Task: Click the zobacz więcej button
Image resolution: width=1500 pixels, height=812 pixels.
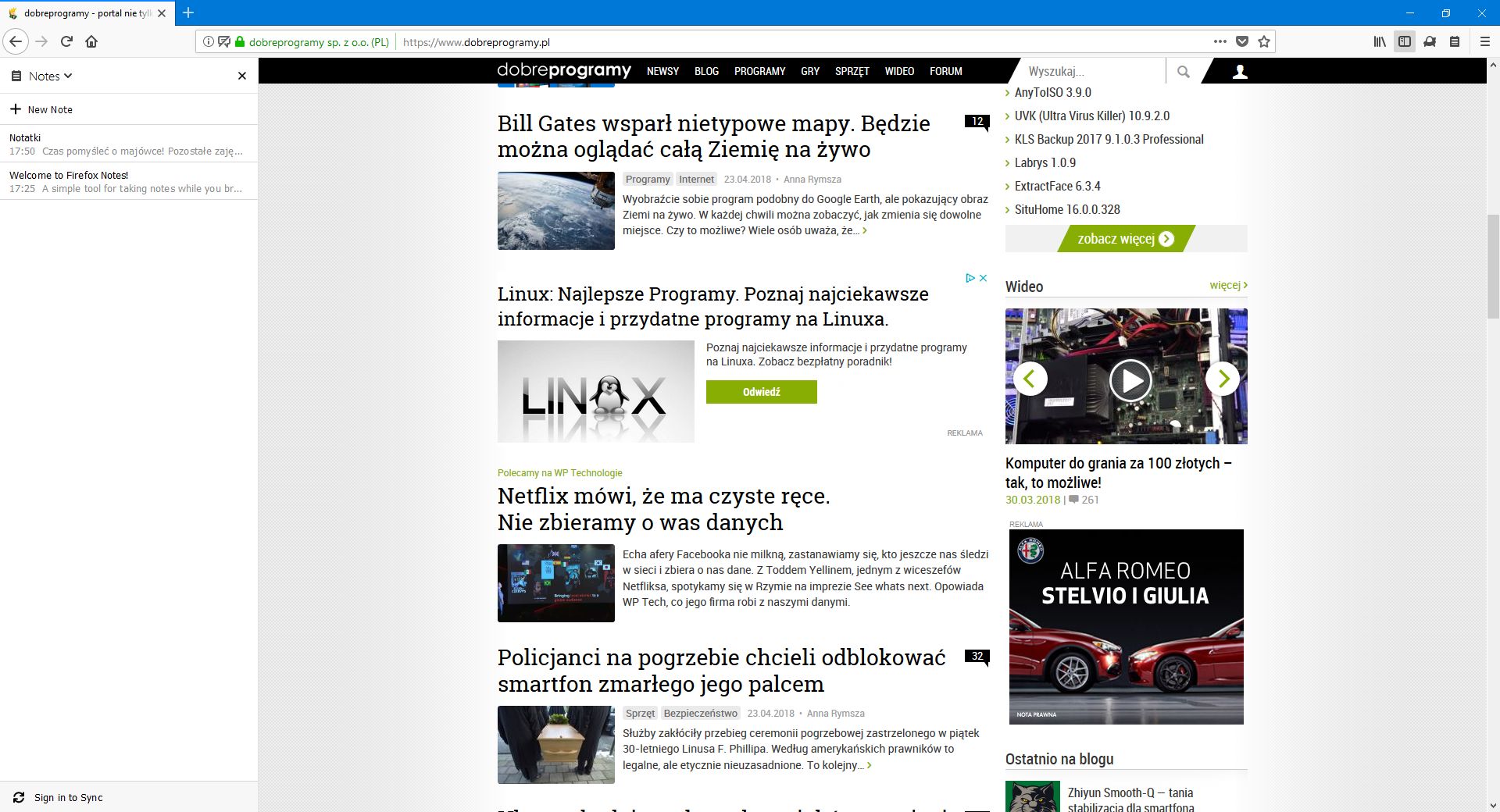Action: coord(1124,239)
